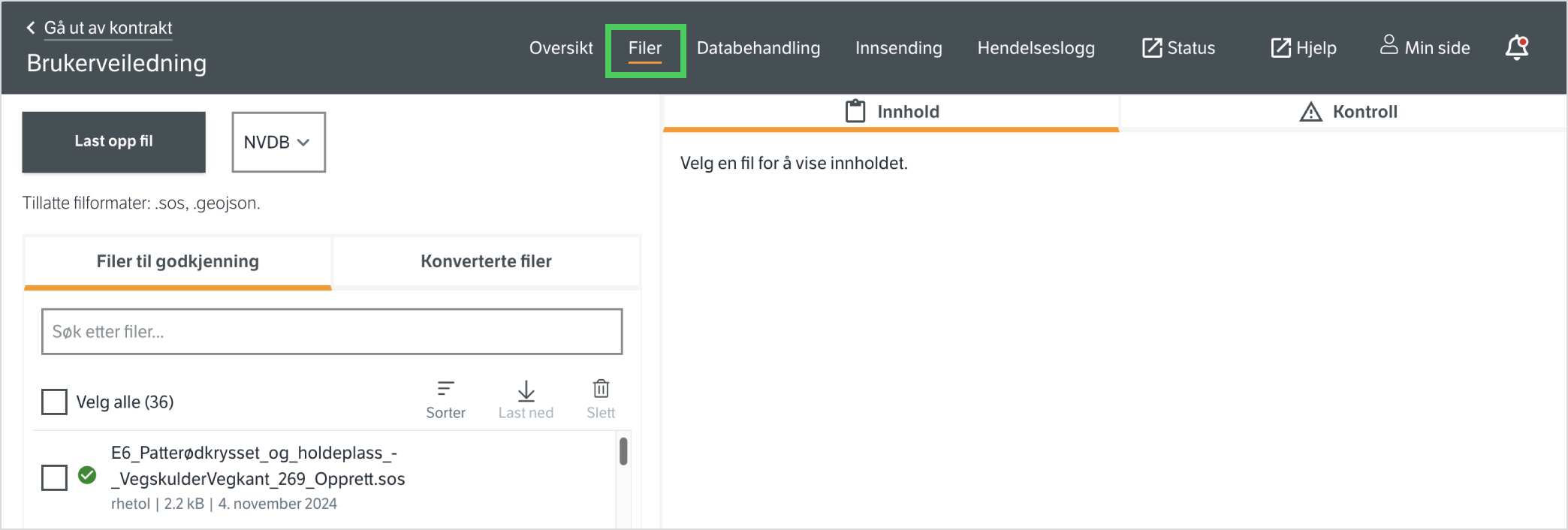Go to Innsending
This screenshot has width=1568, height=530.
pyautogui.click(x=898, y=48)
